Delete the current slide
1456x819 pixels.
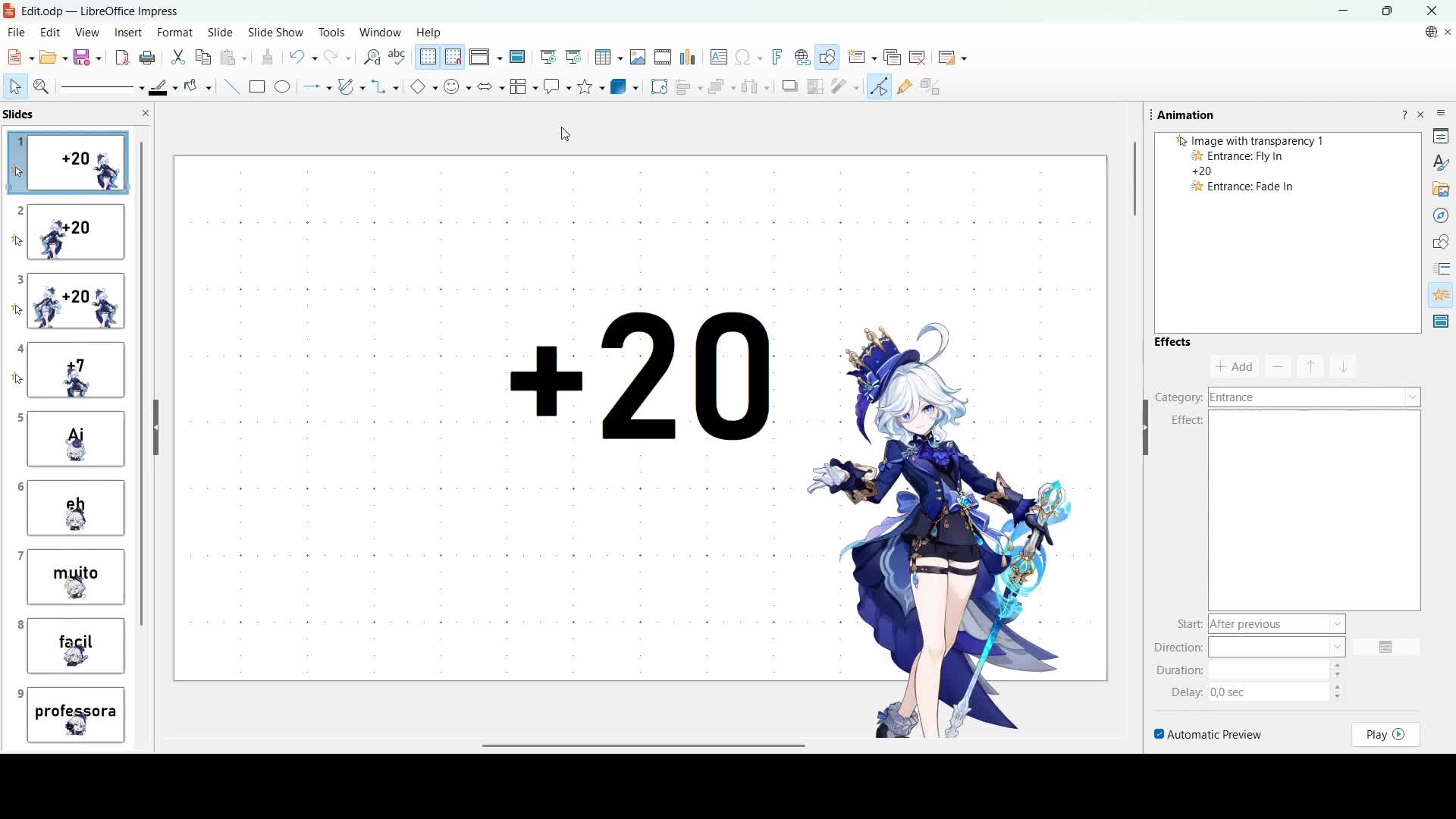[x=919, y=58]
